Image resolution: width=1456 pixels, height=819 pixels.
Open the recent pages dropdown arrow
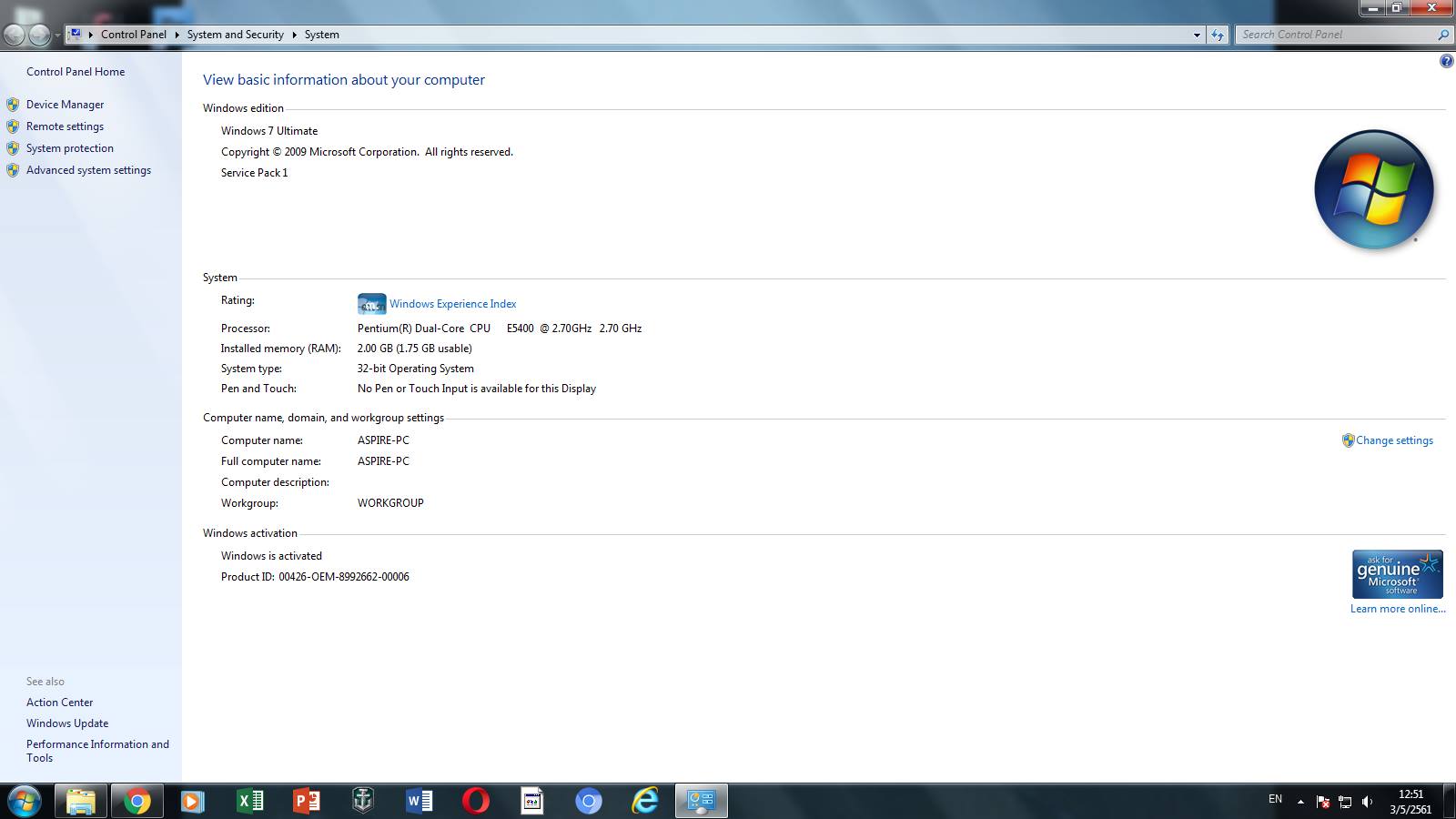click(57, 35)
